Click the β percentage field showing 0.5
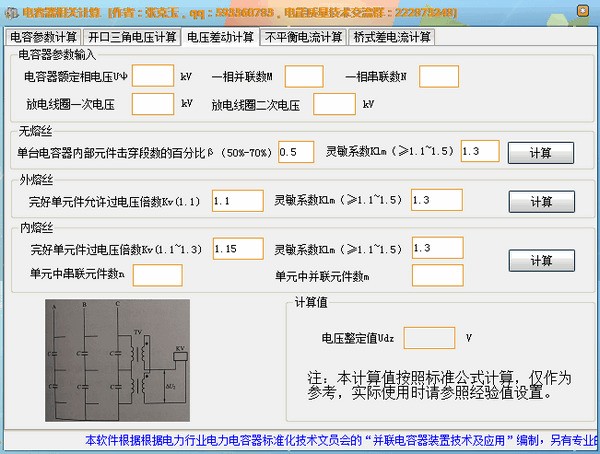 [296, 152]
